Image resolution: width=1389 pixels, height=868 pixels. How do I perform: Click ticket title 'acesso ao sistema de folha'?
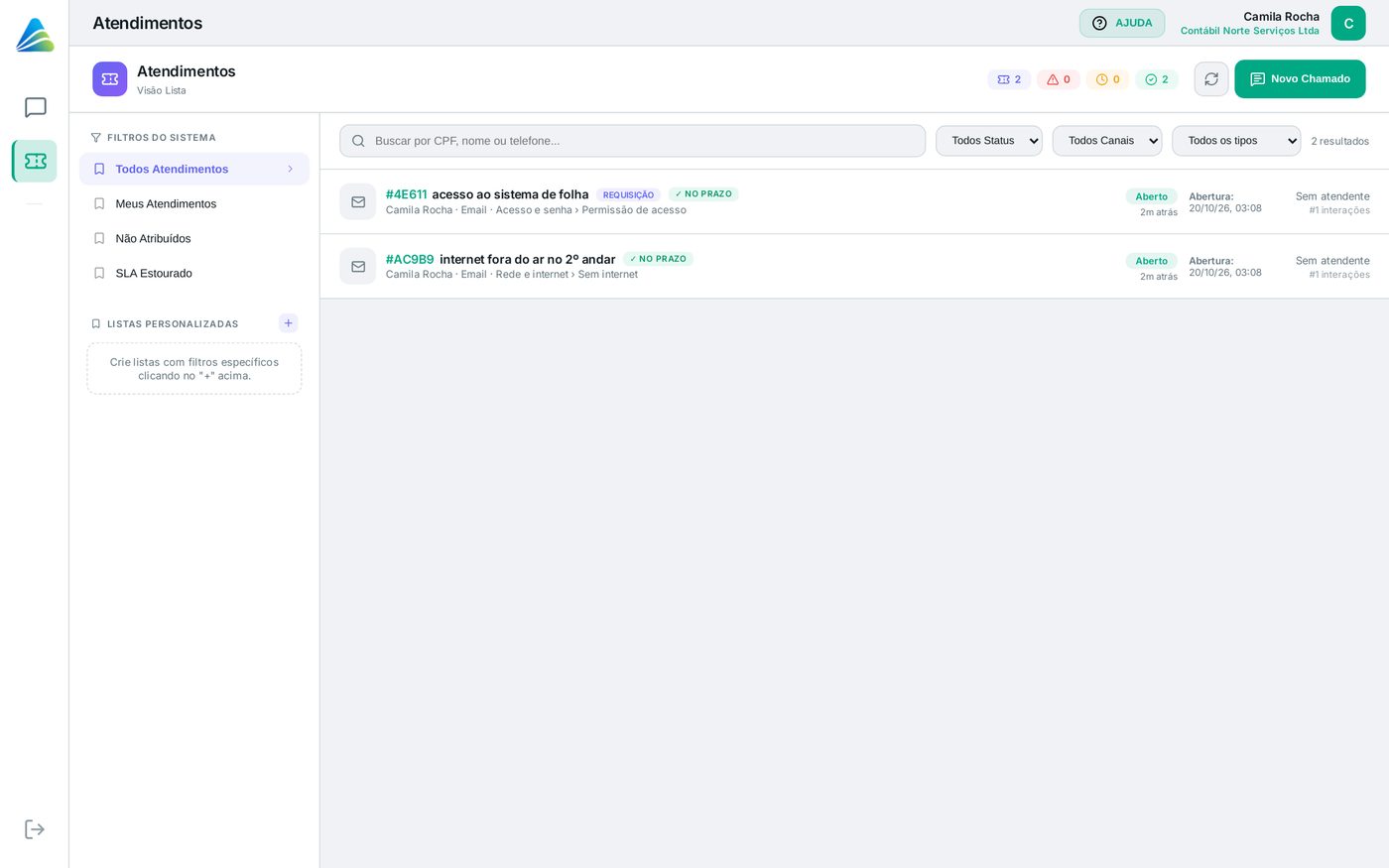point(510,194)
